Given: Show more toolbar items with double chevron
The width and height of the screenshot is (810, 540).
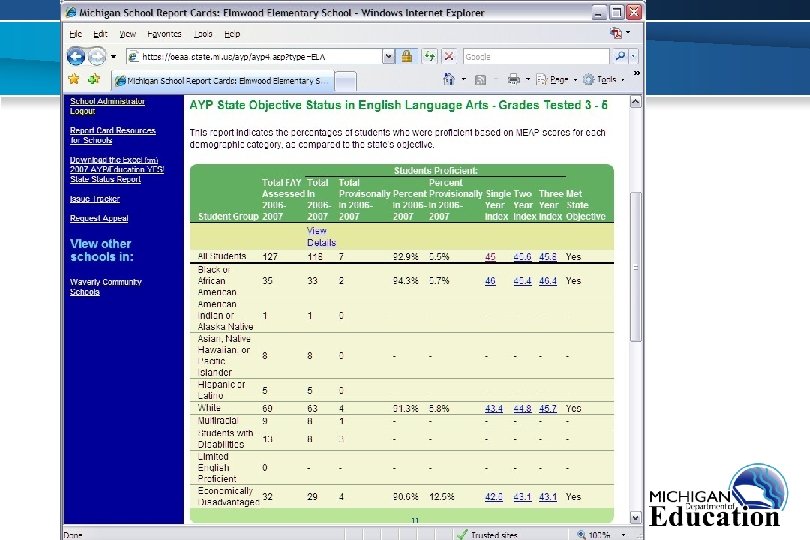Looking at the screenshot, I should pos(636,73).
